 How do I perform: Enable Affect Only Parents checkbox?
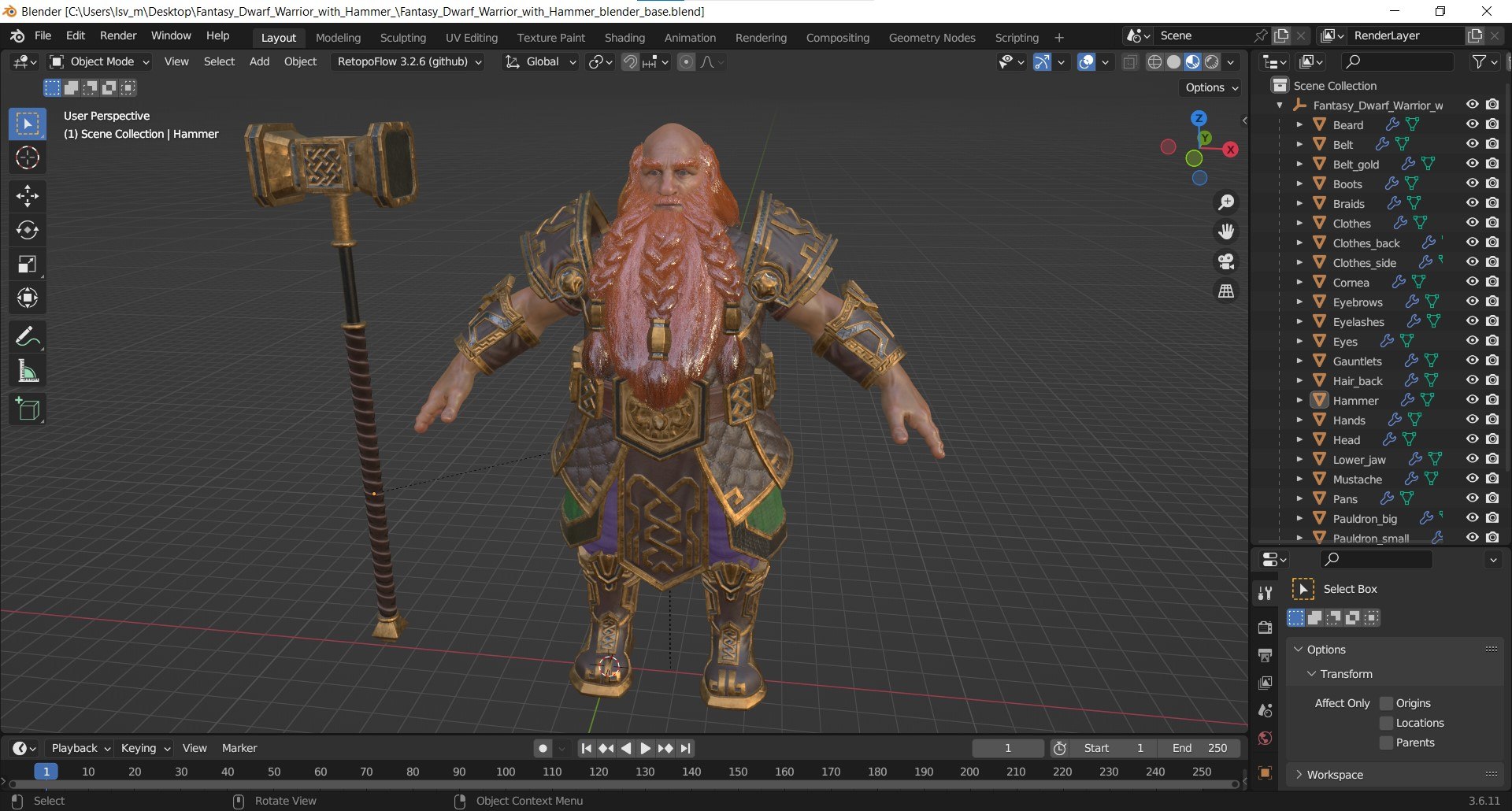tap(1387, 742)
